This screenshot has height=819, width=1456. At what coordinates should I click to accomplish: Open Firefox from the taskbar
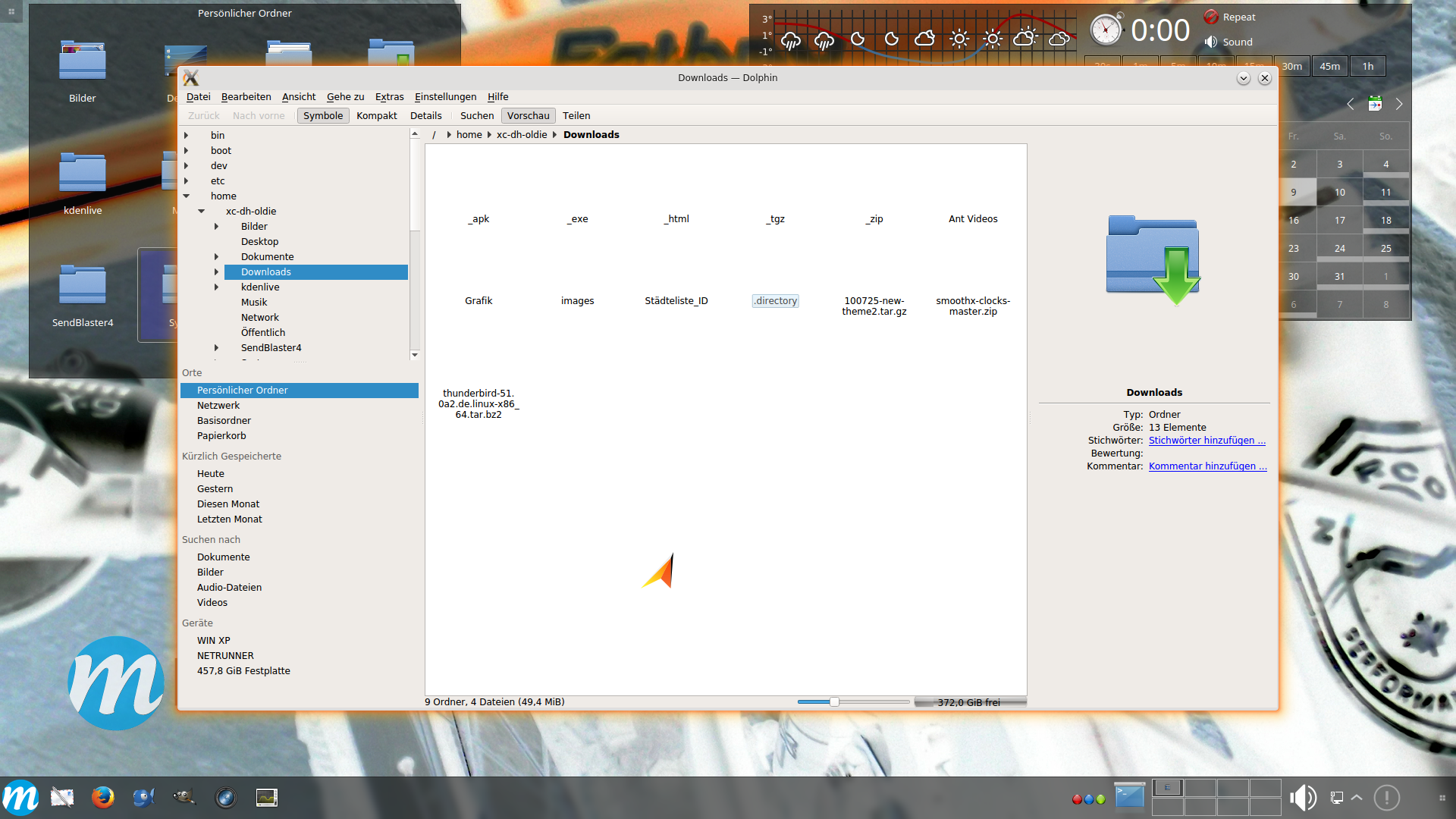[x=103, y=797]
